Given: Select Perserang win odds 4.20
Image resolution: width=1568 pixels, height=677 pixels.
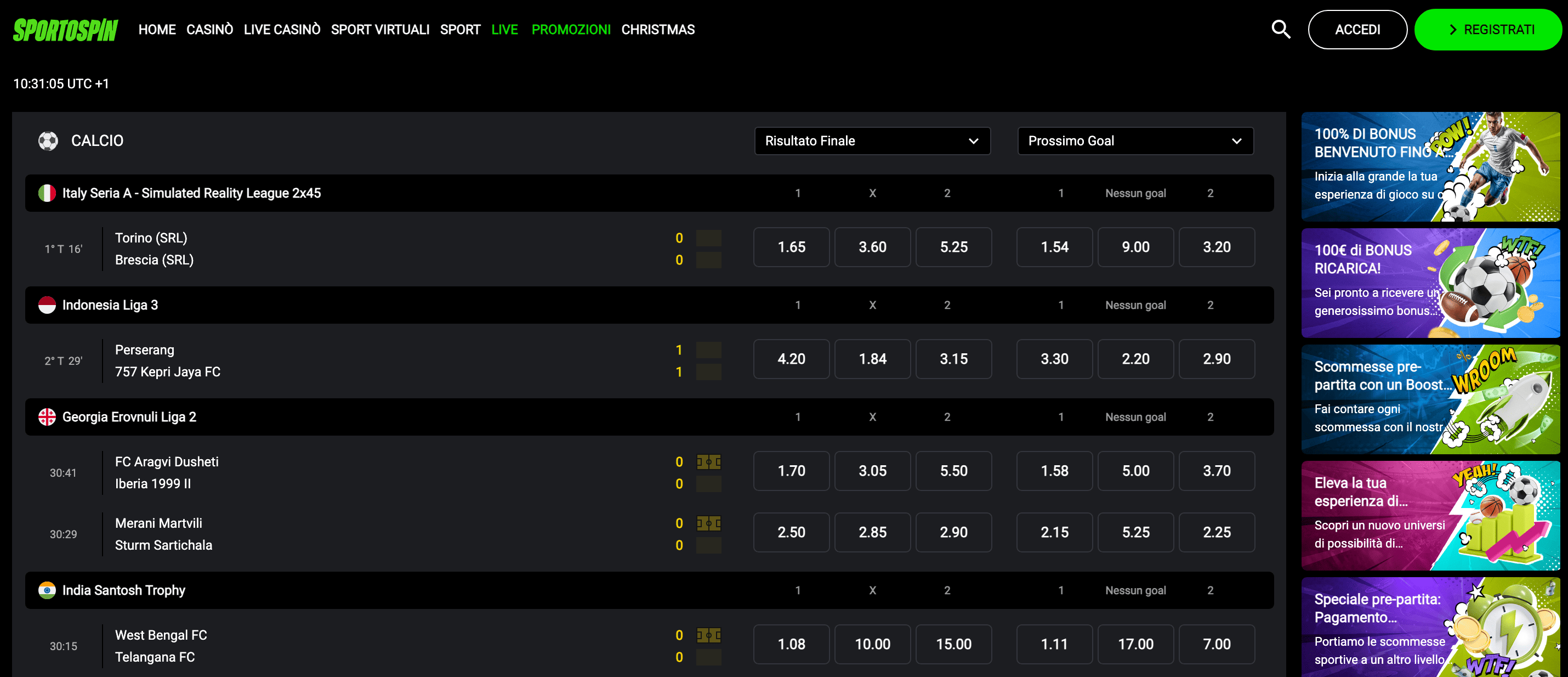Looking at the screenshot, I should coord(791,359).
